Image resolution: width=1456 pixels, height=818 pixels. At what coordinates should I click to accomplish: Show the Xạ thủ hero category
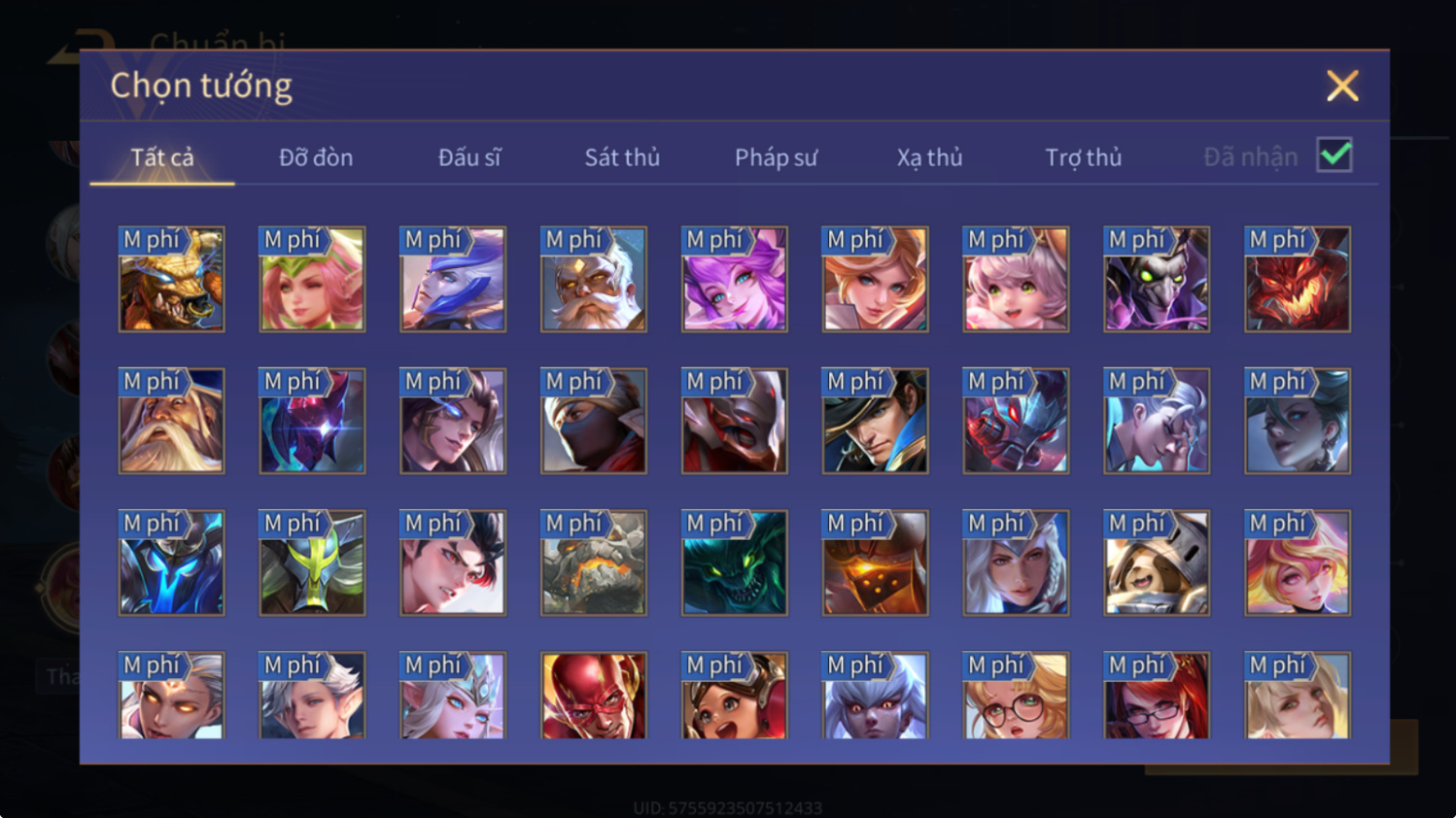coord(929,157)
